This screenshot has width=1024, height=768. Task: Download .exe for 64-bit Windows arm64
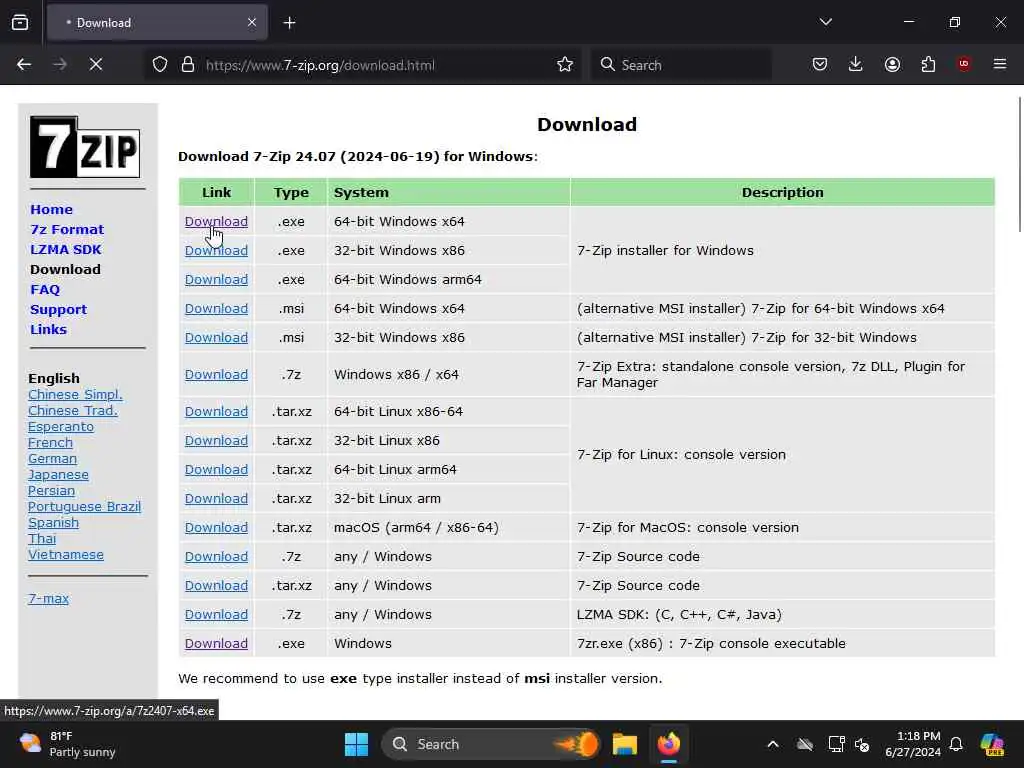point(216,280)
